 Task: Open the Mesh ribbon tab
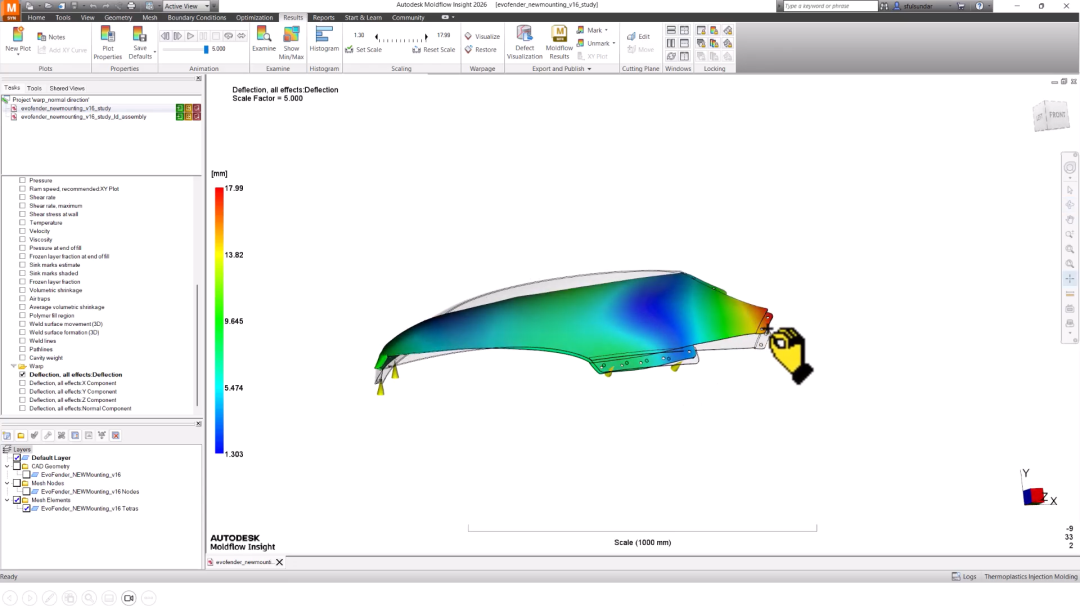coord(149,17)
